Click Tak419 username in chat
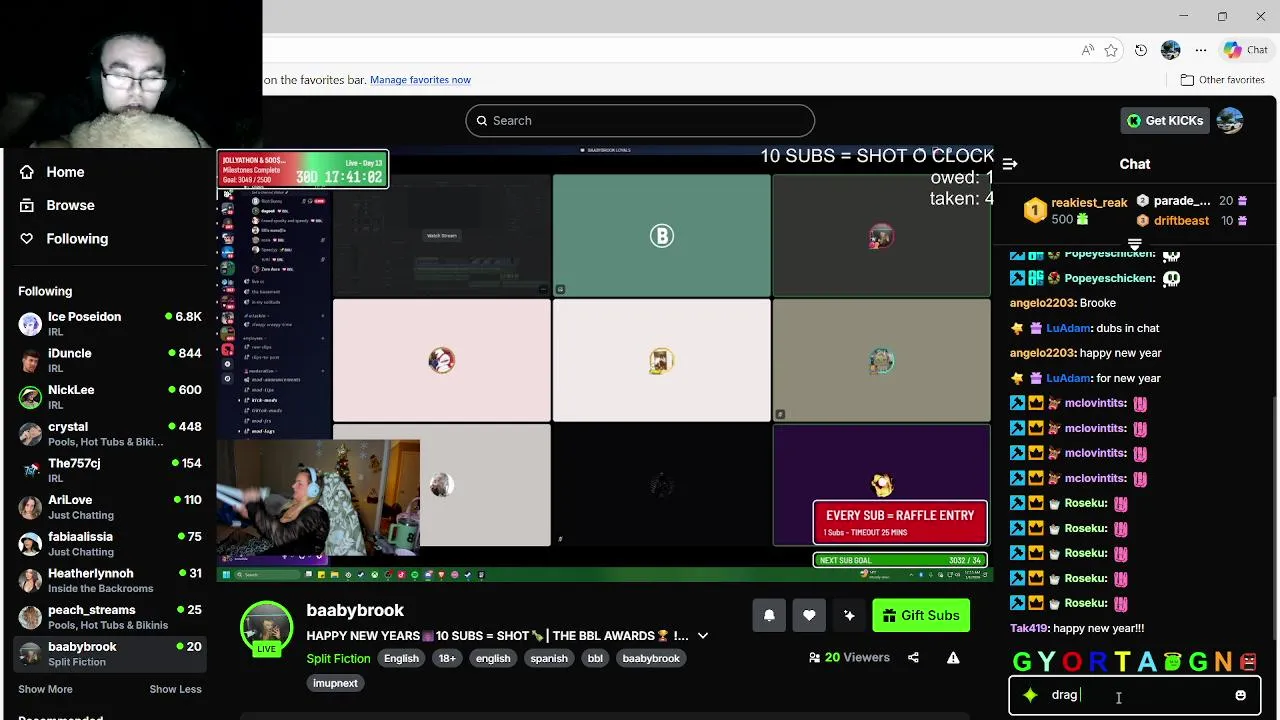This screenshot has height=720, width=1280. tap(1028, 628)
